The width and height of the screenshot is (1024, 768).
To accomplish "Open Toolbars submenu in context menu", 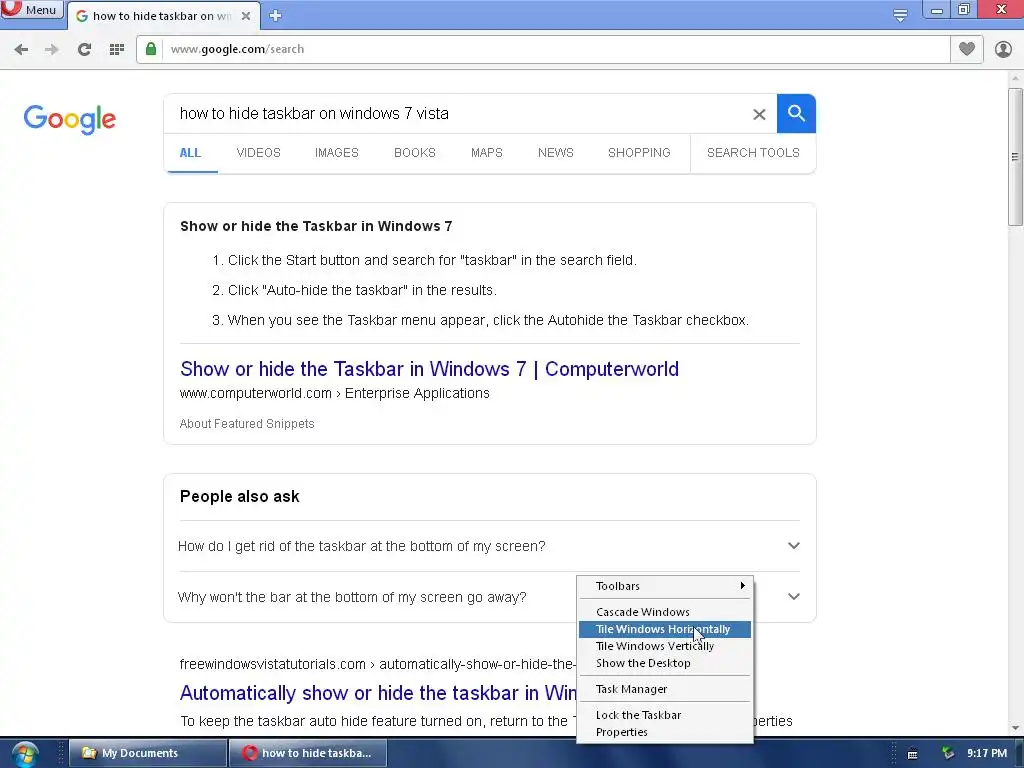I will point(665,586).
